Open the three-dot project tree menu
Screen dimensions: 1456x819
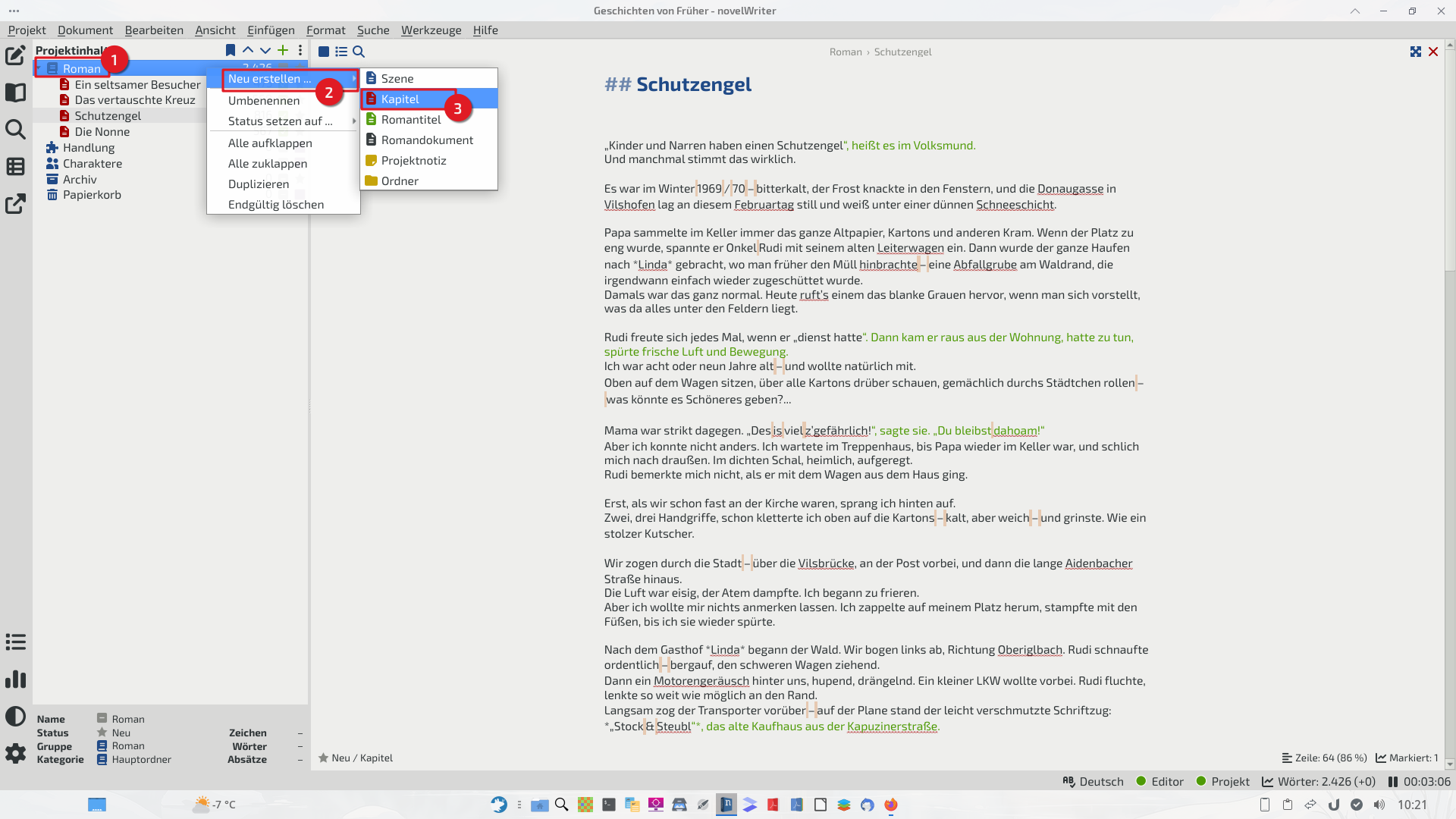pos(300,51)
